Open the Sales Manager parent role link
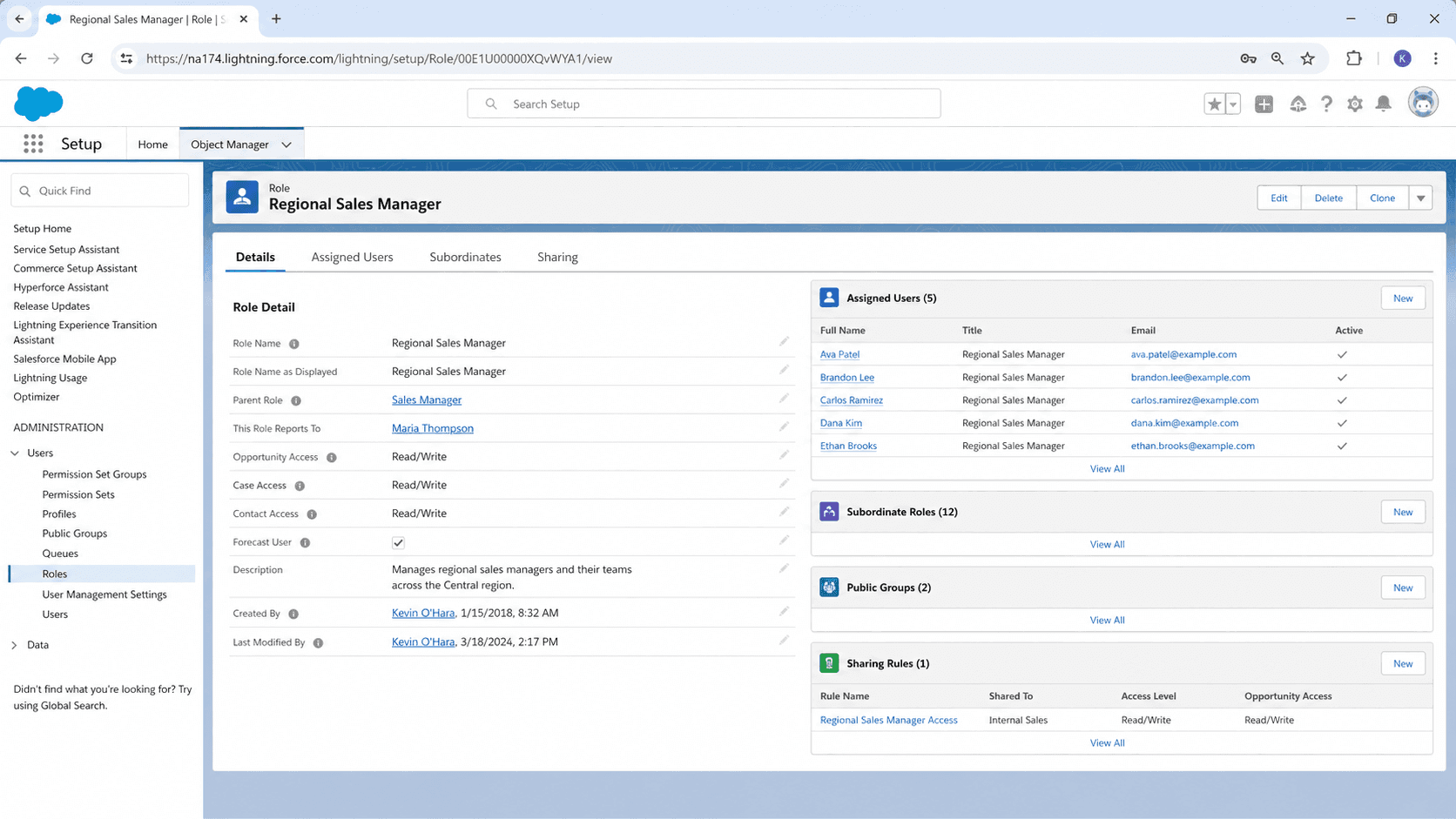The height and width of the screenshot is (819, 1456). click(x=427, y=399)
